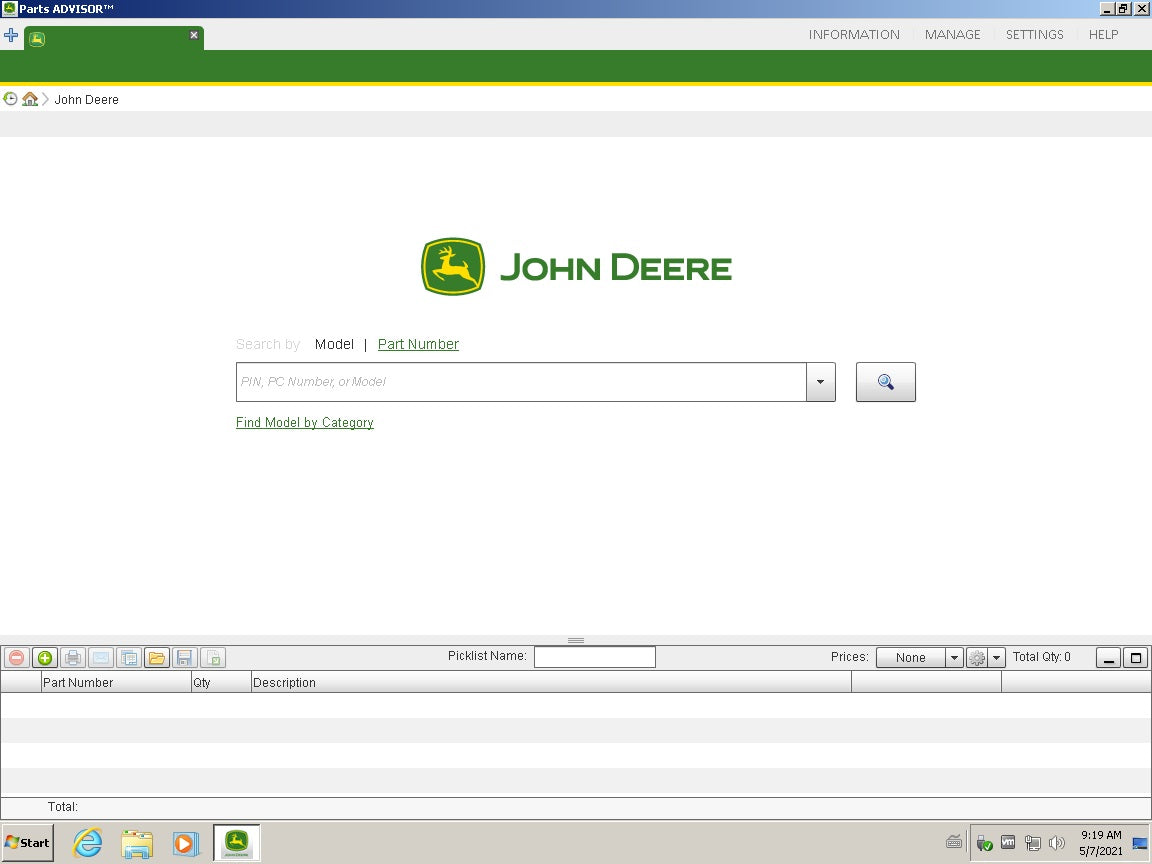Switch search mode to Part Number
The height and width of the screenshot is (864, 1152).
418,344
